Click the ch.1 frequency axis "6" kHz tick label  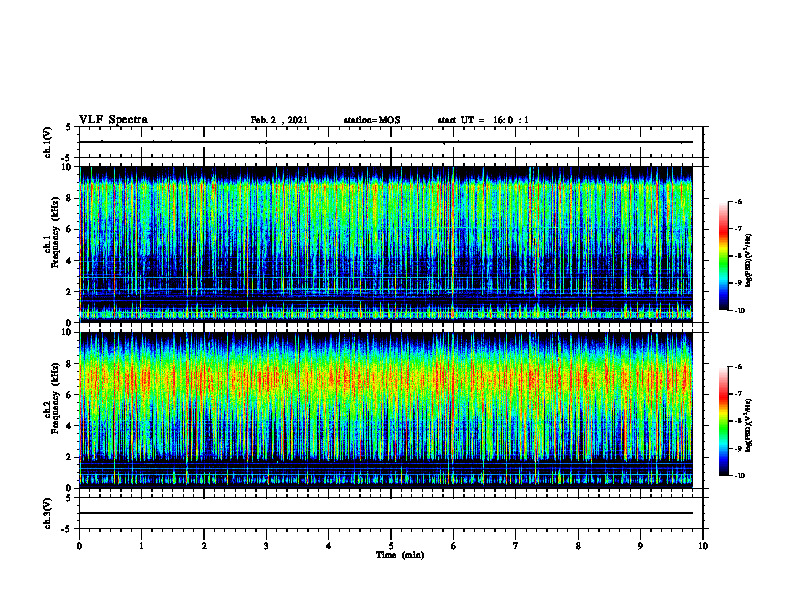[x=70, y=229]
